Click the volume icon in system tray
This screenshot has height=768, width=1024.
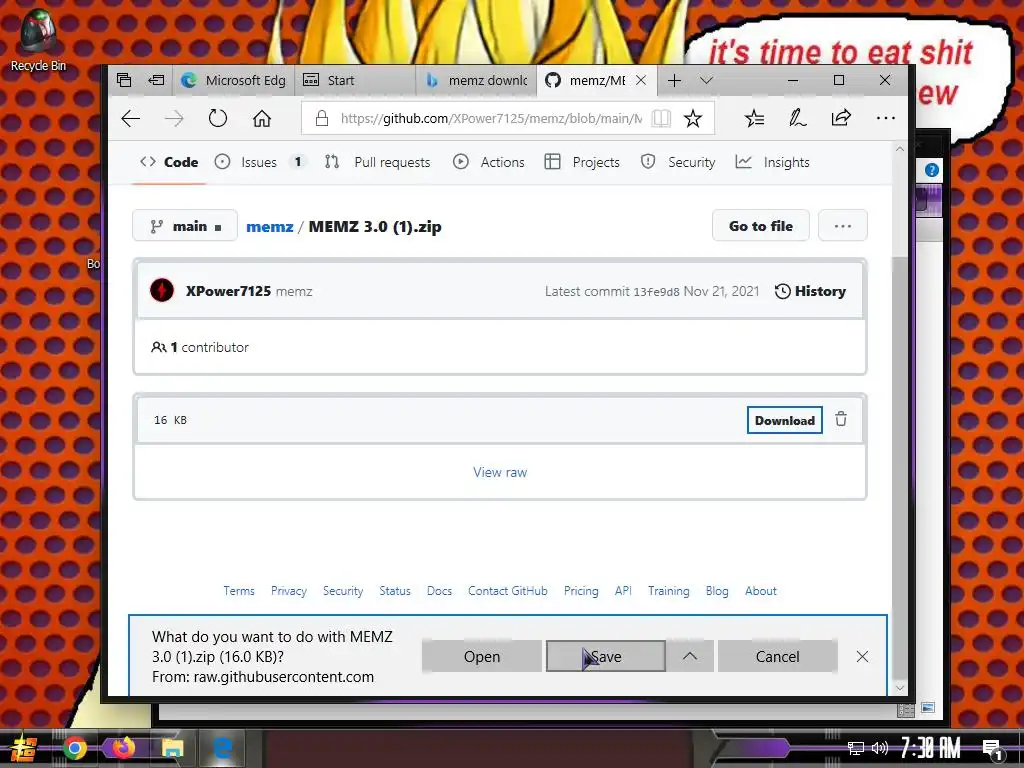pyautogui.click(x=880, y=748)
